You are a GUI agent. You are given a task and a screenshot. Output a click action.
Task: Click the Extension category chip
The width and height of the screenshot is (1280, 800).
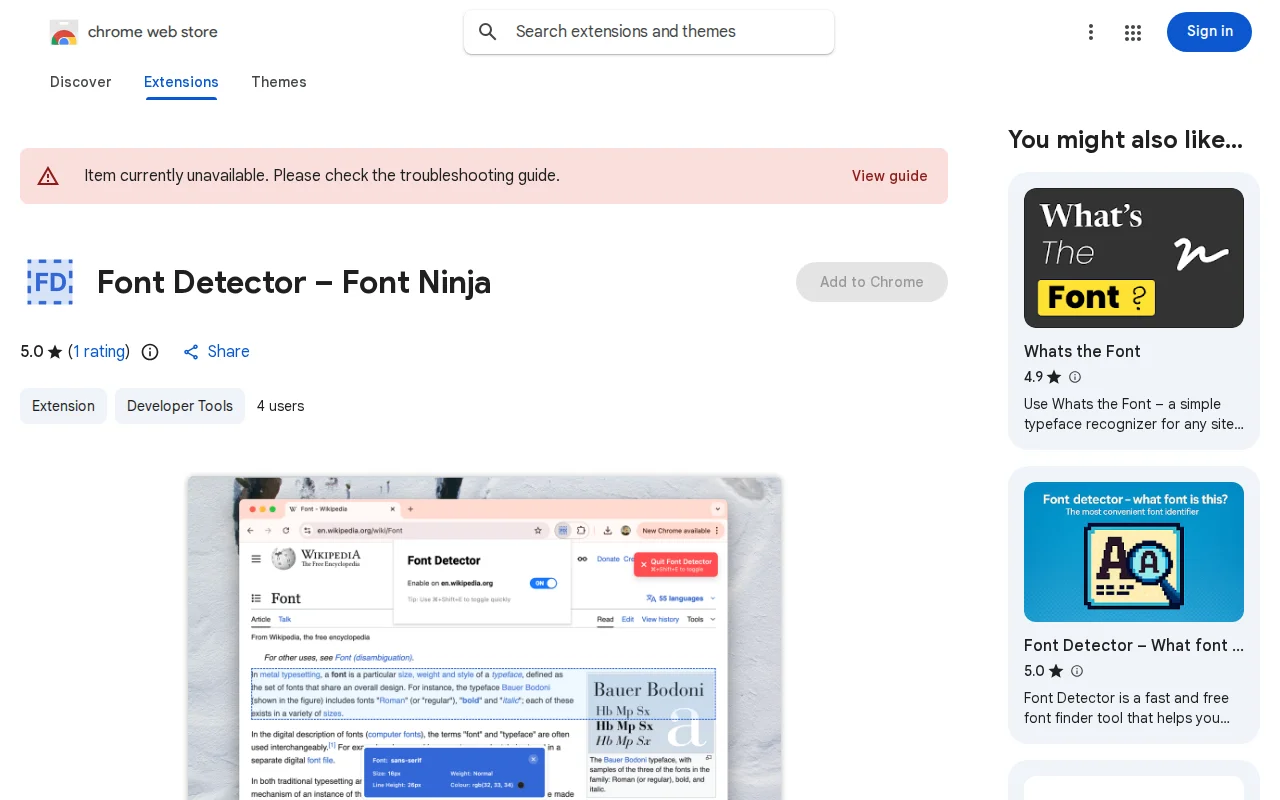tap(63, 406)
